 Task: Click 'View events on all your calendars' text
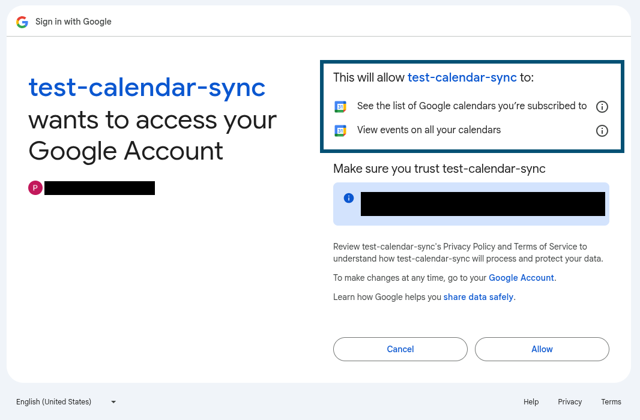tap(429, 130)
